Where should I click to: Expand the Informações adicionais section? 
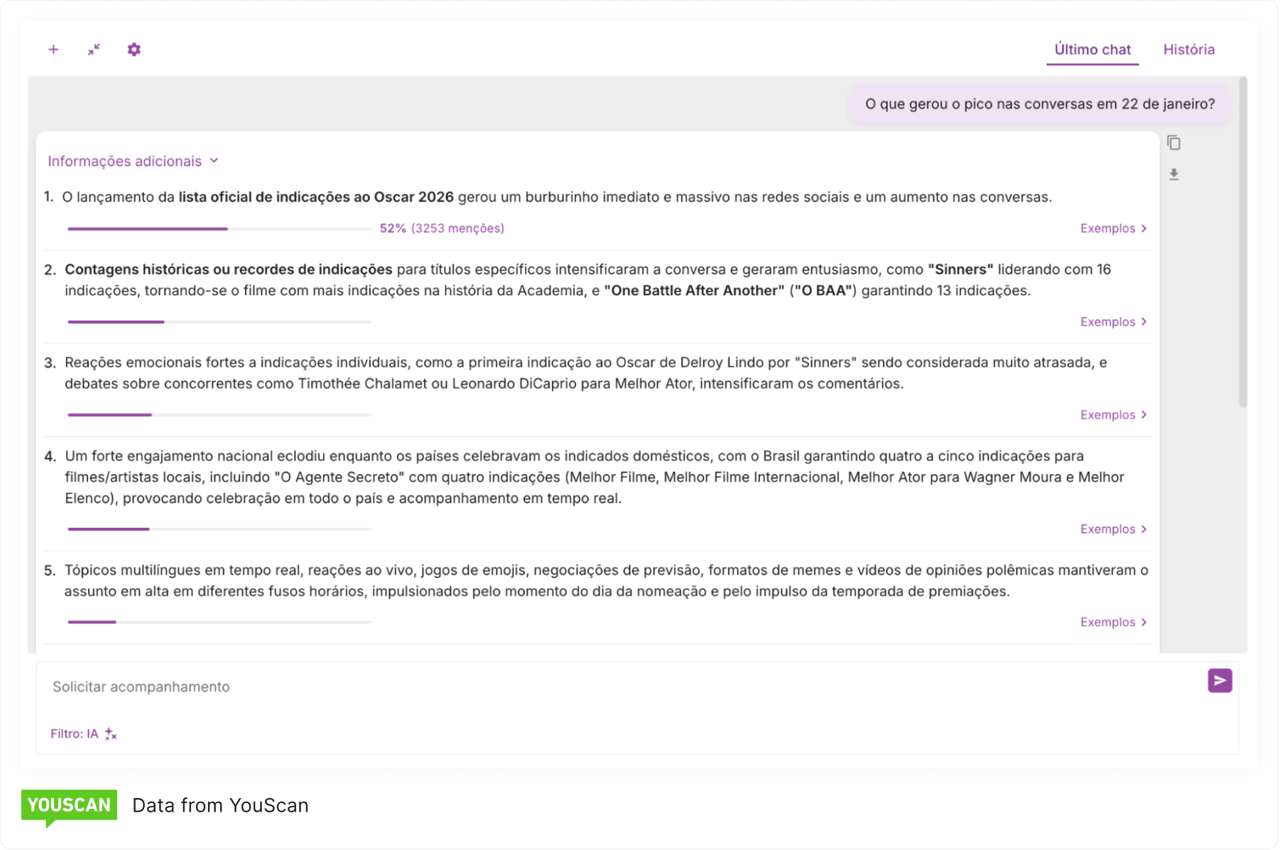tap(133, 161)
